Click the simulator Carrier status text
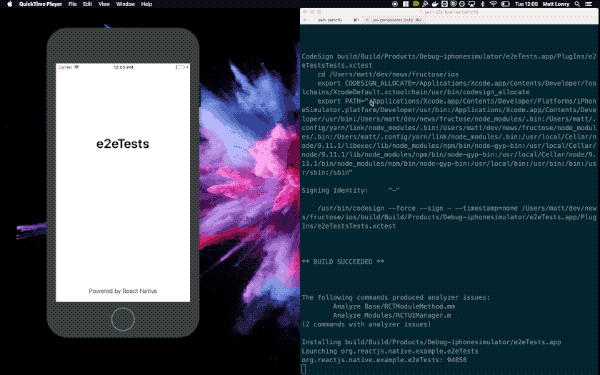Image resolution: width=600 pixels, height=375 pixels. click(65, 67)
